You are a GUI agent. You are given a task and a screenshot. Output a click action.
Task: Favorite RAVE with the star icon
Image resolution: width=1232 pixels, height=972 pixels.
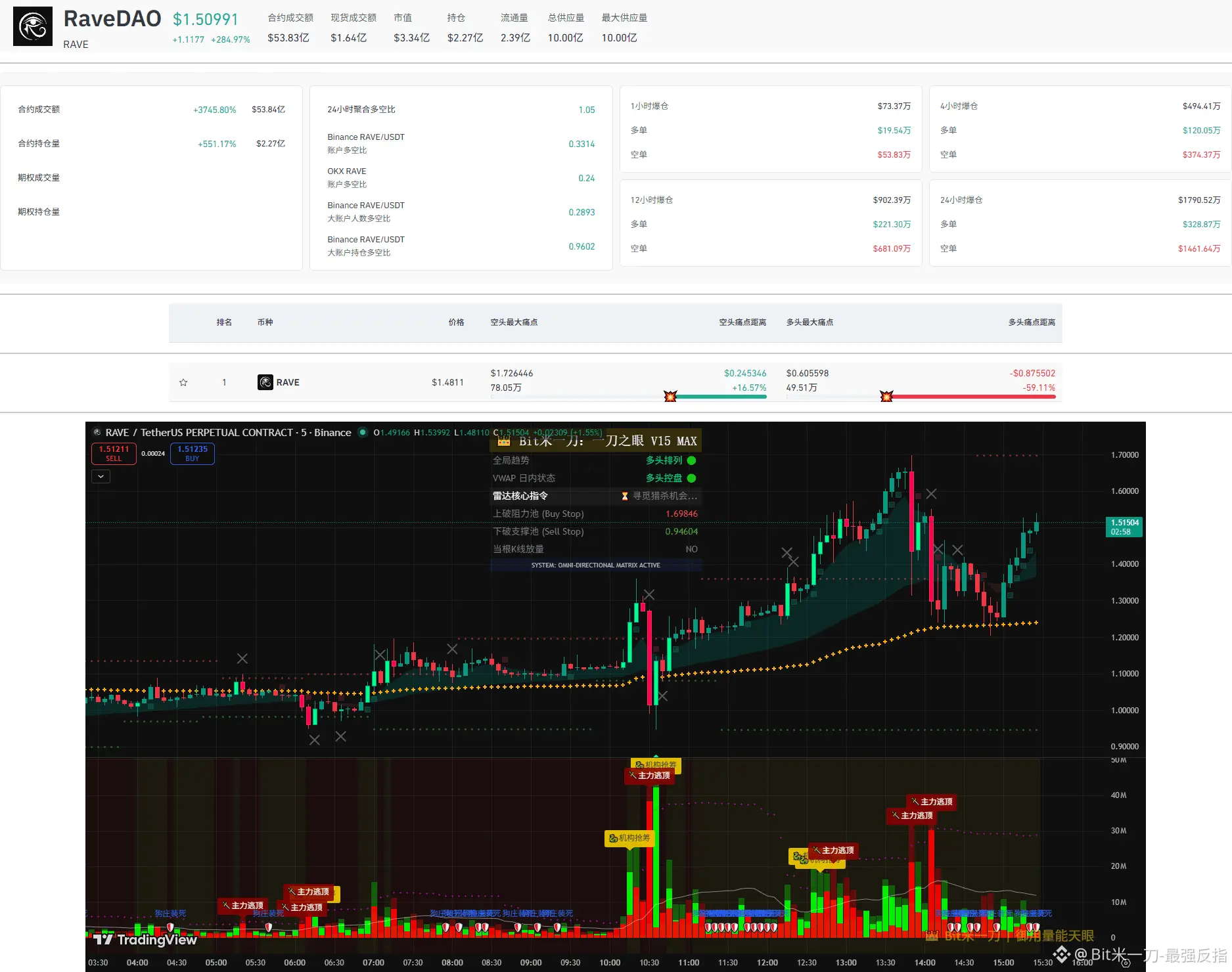[x=183, y=382]
